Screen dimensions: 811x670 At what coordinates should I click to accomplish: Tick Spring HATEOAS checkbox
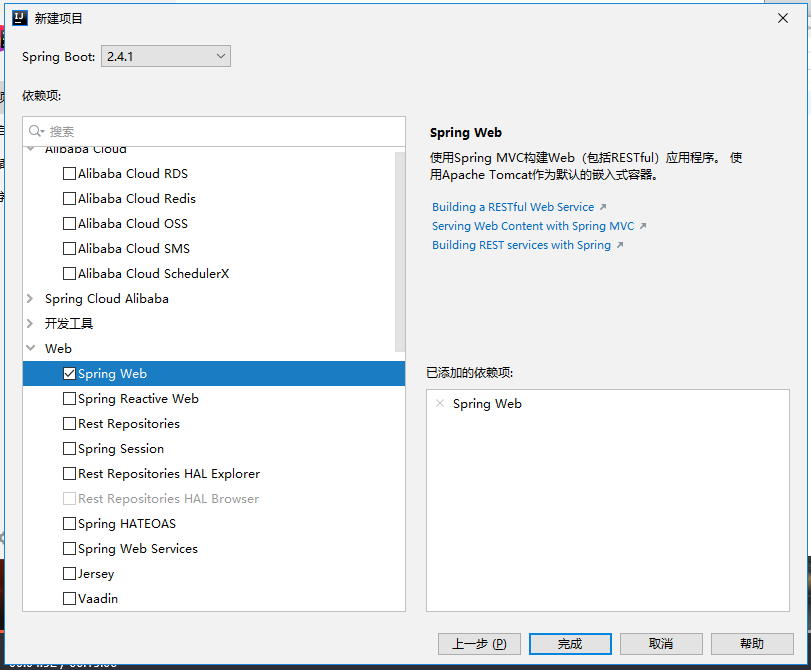click(69, 524)
